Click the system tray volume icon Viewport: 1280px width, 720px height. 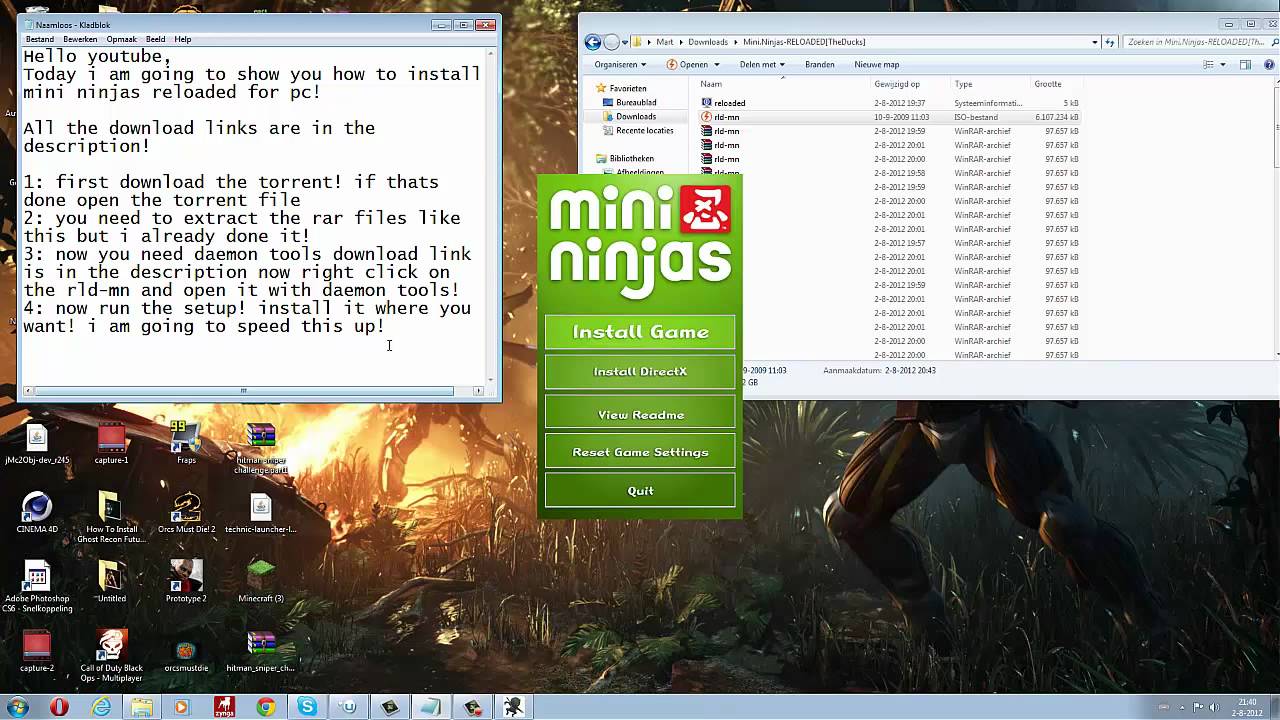pyautogui.click(x=1212, y=708)
